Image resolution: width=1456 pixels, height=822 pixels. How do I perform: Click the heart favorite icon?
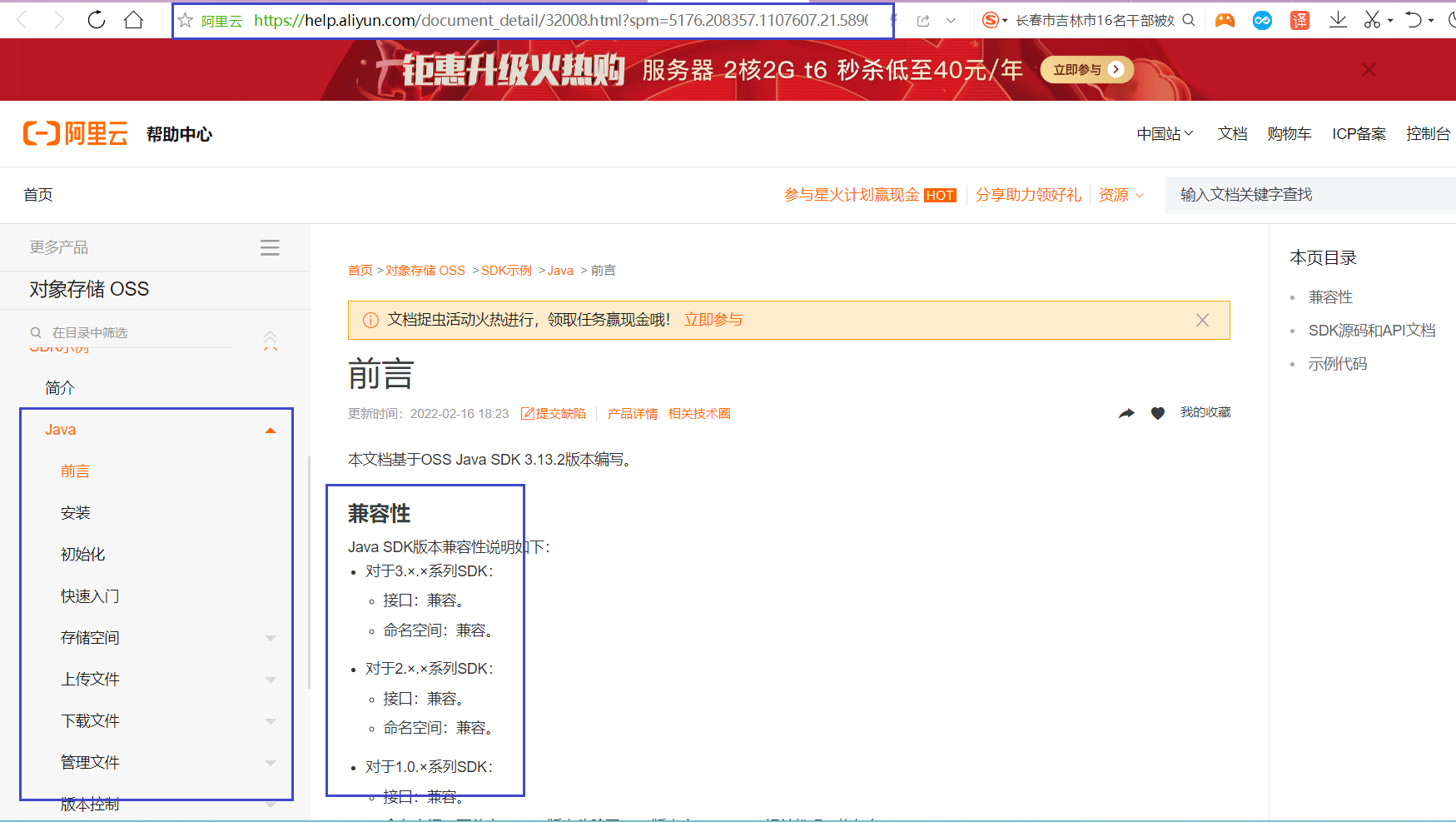point(1158,413)
